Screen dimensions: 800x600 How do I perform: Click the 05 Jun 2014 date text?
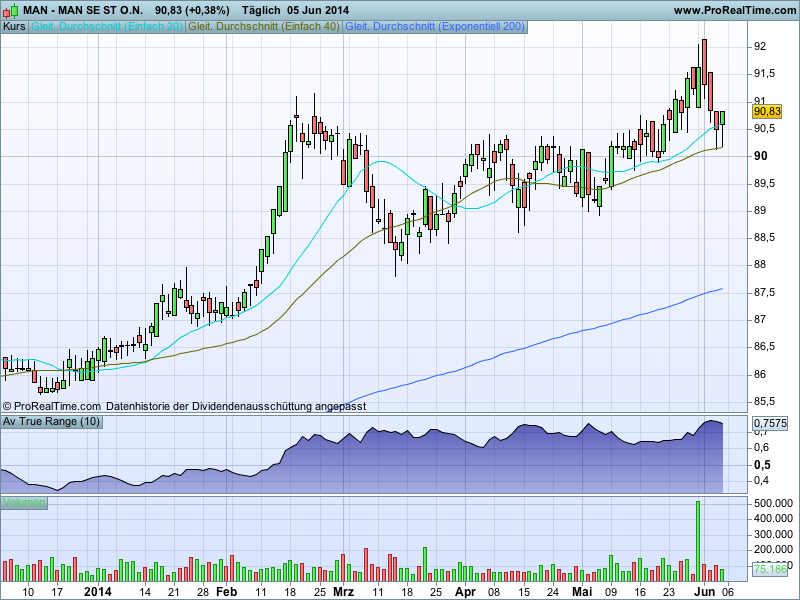point(317,10)
